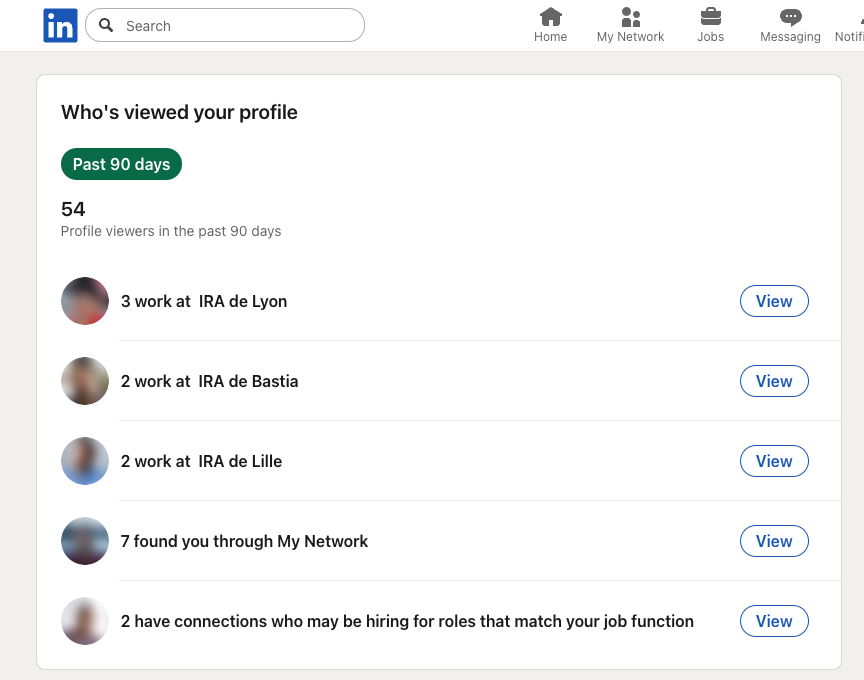View the 2 viewers from IRA de Bastia
Image resolution: width=864 pixels, height=680 pixels.
(774, 381)
